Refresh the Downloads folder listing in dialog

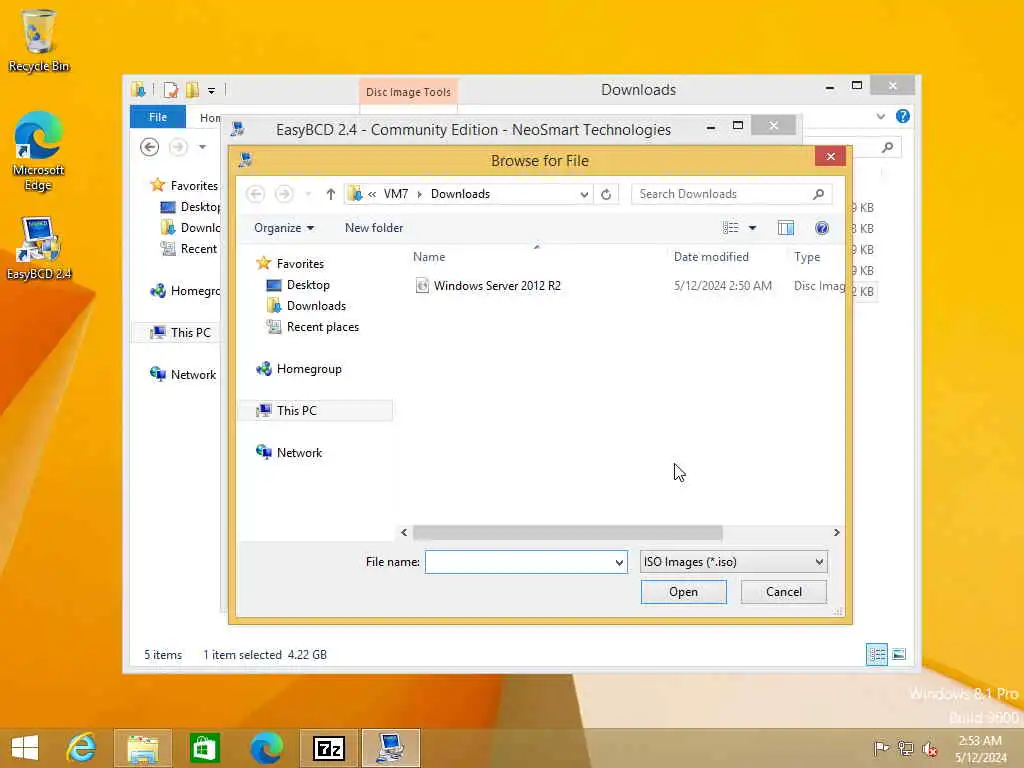pyautogui.click(x=606, y=194)
